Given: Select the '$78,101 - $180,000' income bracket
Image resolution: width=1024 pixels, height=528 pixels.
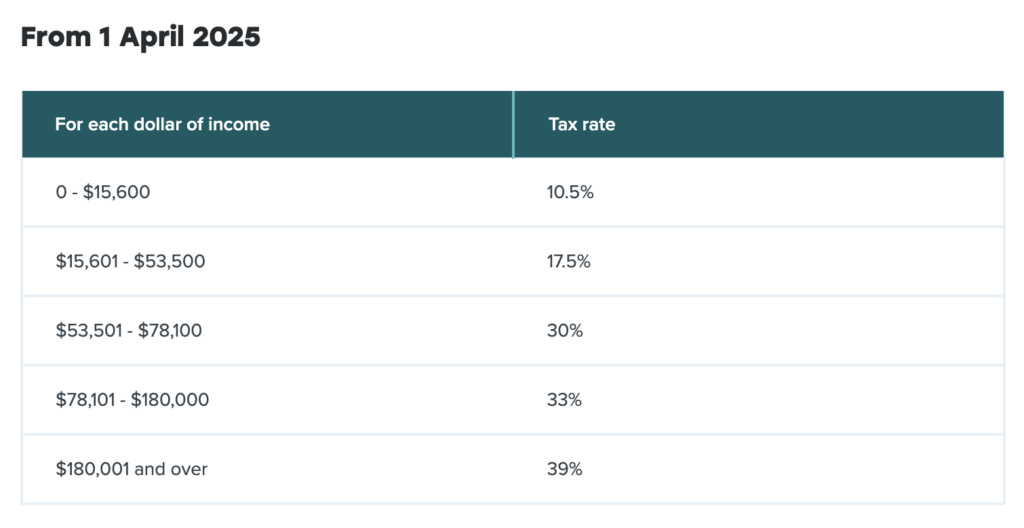Looking at the screenshot, I should 132,399.
